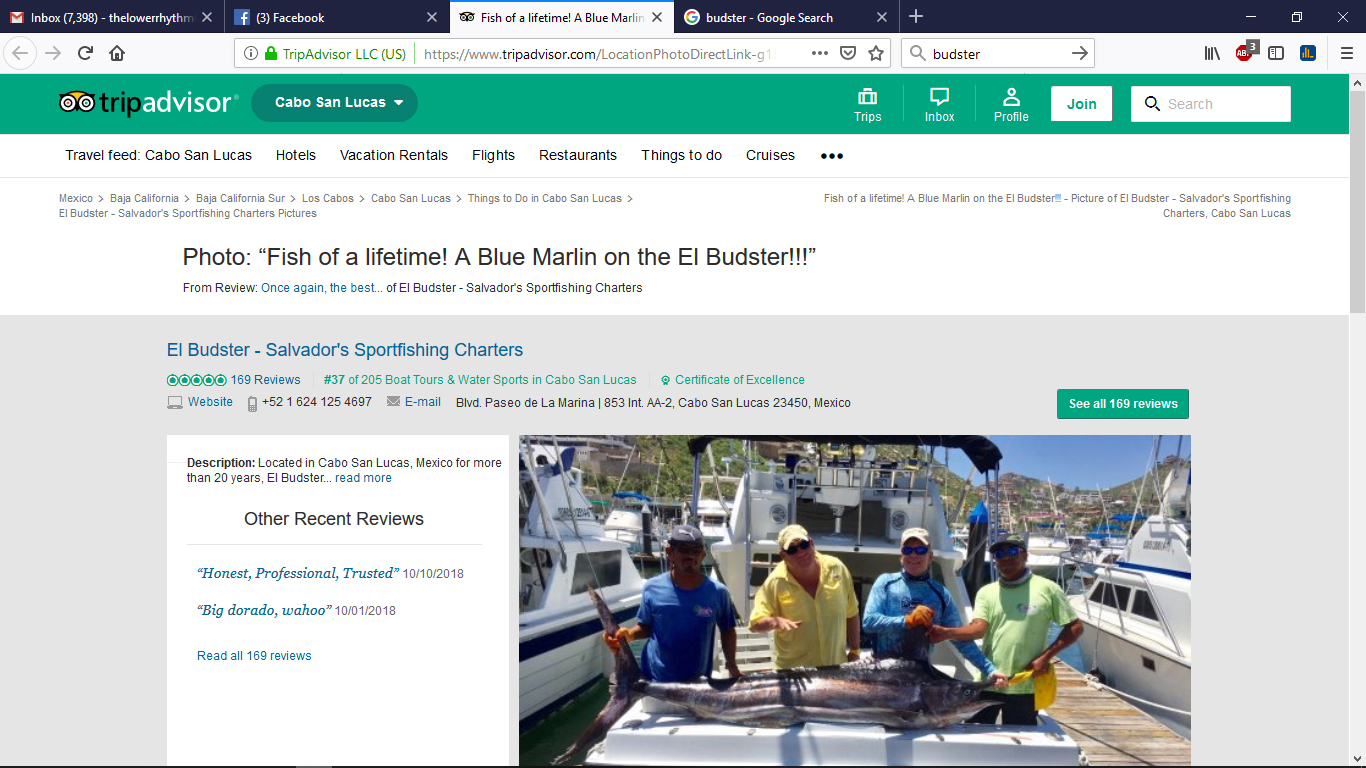Open a new tab with the plus icon
This screenshot has width=1366, height=768.
click(x=916, y=17)
